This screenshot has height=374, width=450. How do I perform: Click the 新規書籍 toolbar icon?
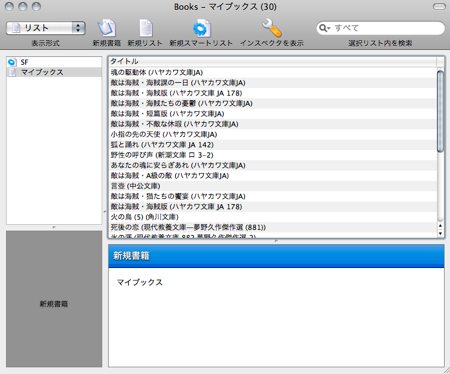[106, 28]
